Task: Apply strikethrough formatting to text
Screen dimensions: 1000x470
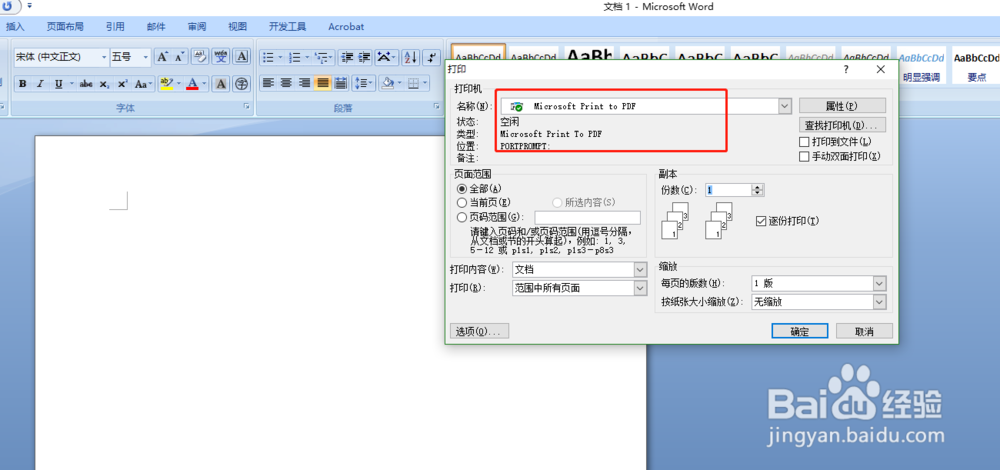Action: [x=86, y=84]
